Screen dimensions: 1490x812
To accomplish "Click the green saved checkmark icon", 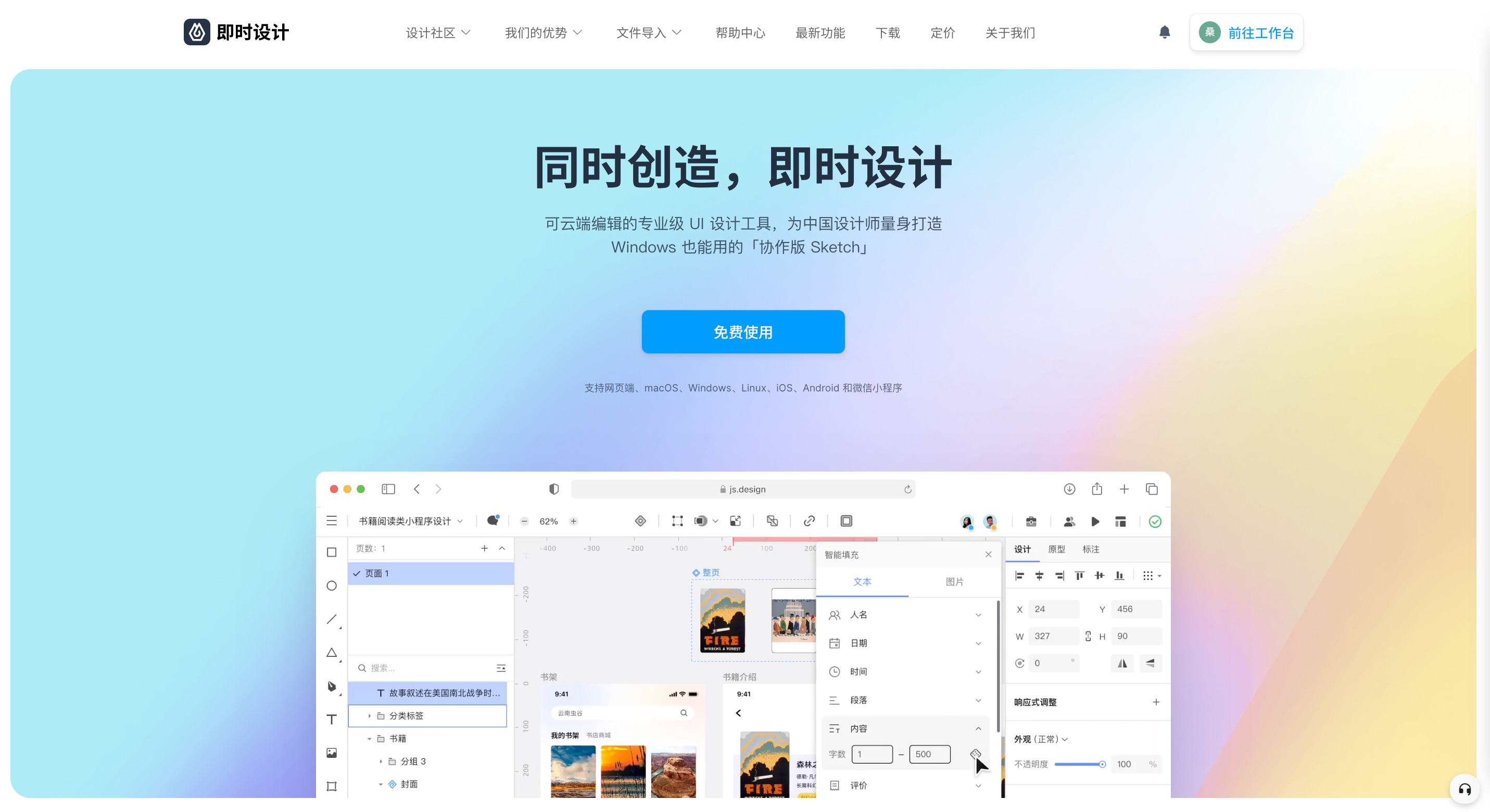I will [x=1155, y=521].
